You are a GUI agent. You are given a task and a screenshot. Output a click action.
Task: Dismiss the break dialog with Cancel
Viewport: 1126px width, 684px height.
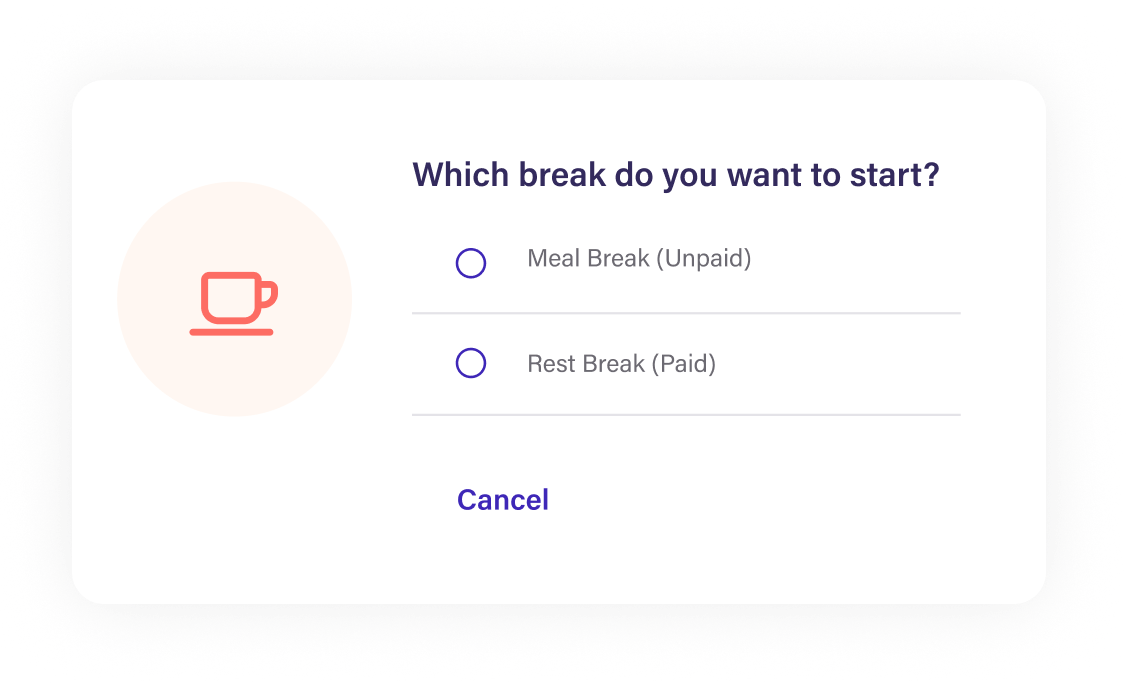(x=503, y=500)
